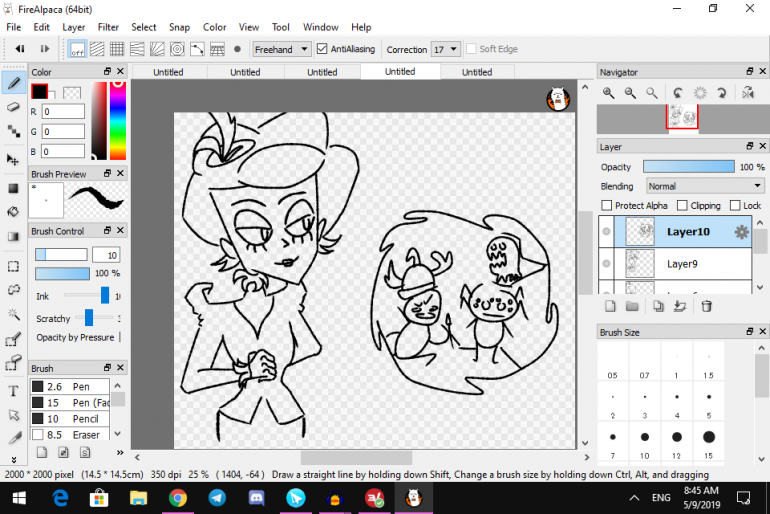Open Layer10 settings gear
Screen dimensions: 770x514
click(741, 232)
